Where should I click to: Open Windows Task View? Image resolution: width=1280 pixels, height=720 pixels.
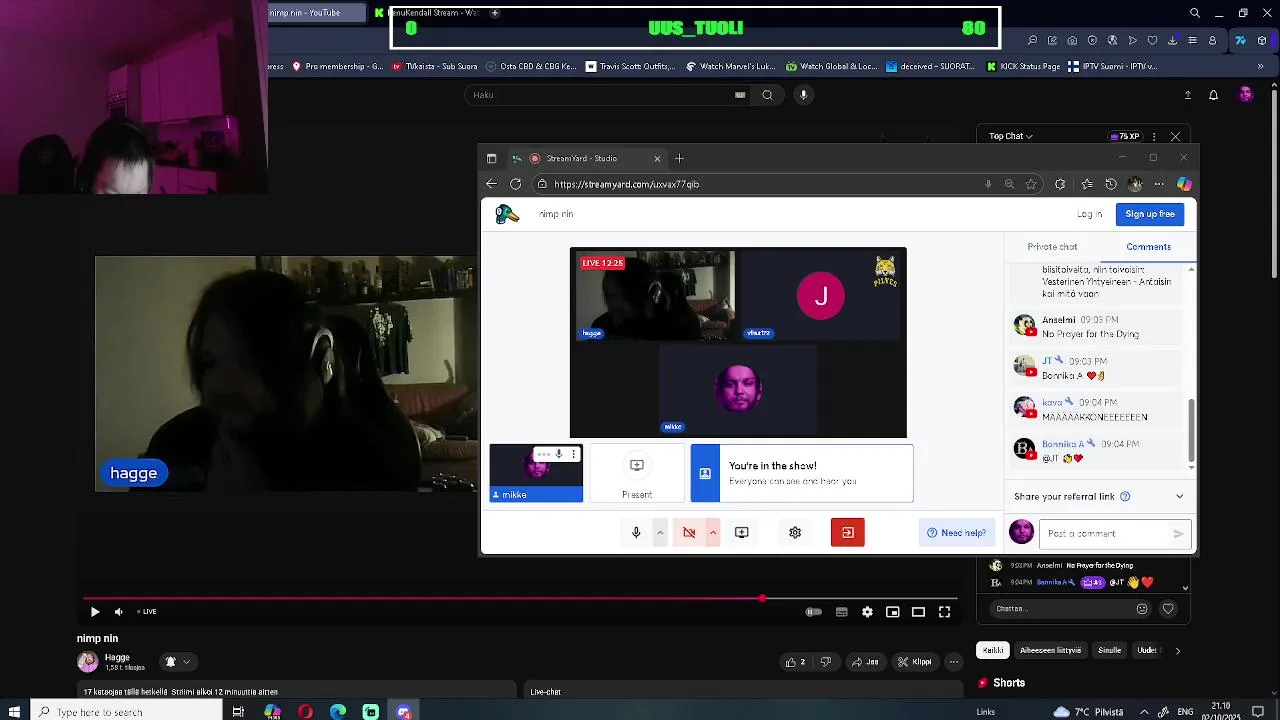tap(238, 712)
